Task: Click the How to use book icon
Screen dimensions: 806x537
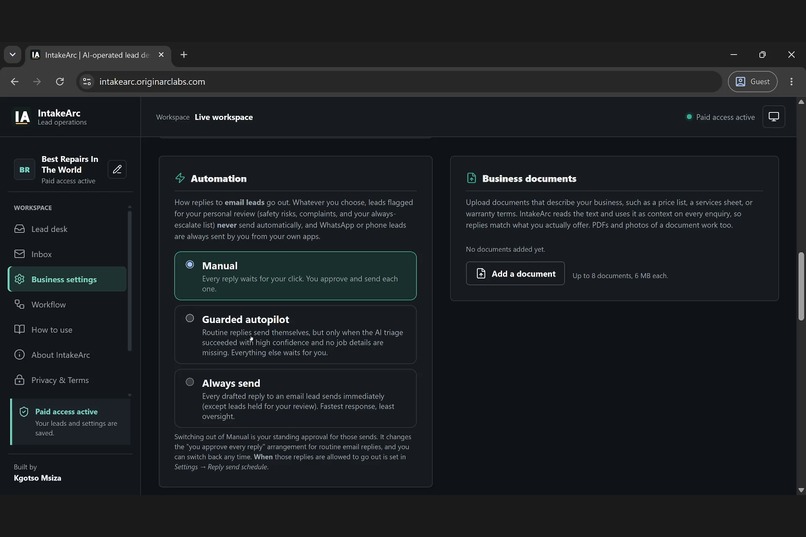Action: [20, 329]
